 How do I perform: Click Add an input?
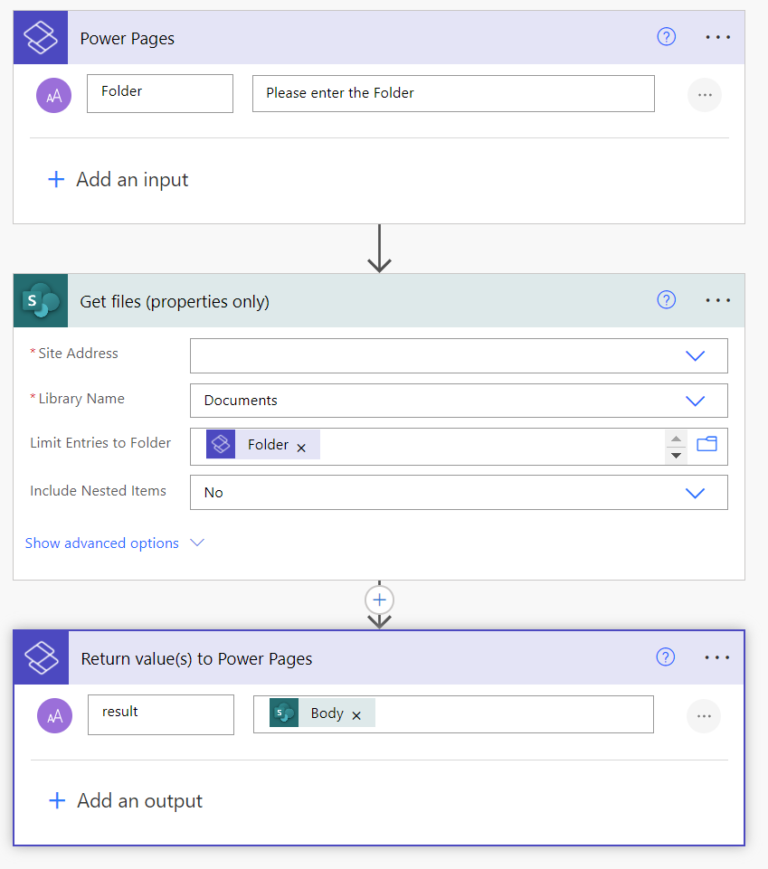[117, 179]
